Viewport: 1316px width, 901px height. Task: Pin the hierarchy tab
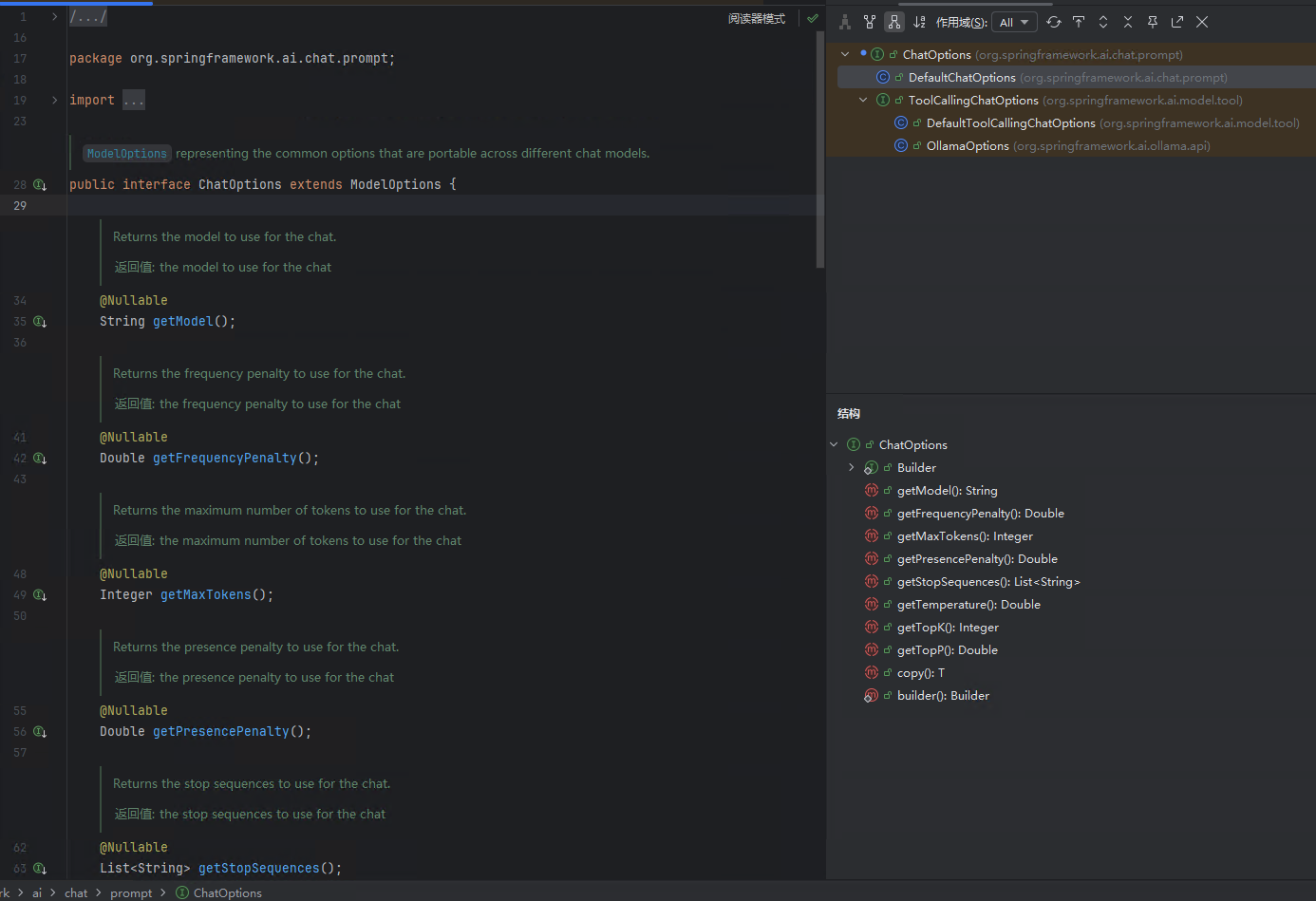click(1153, 22)
